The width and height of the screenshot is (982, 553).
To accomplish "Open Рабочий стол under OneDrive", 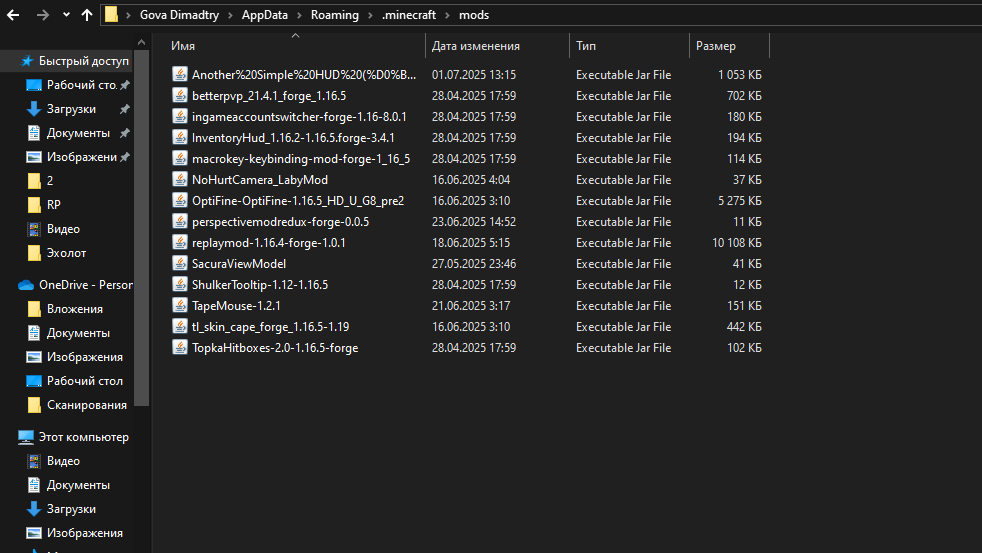I will point(85,381).
